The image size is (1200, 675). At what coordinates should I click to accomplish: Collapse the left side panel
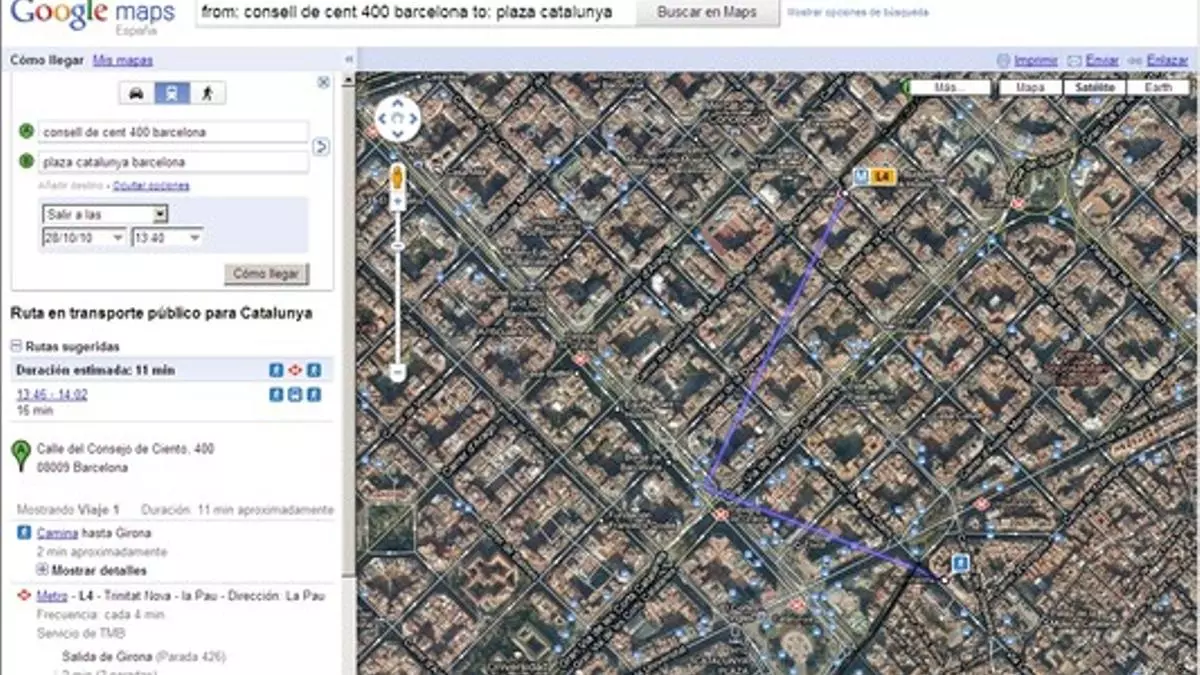click(x=348, y=60)
